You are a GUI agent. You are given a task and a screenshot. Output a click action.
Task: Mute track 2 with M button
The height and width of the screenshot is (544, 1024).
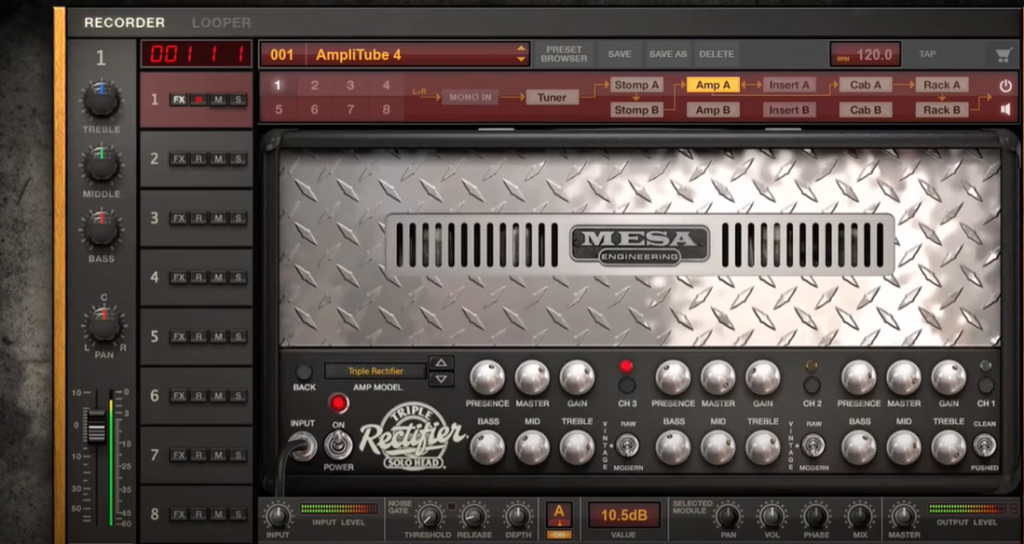click(218, 159)
